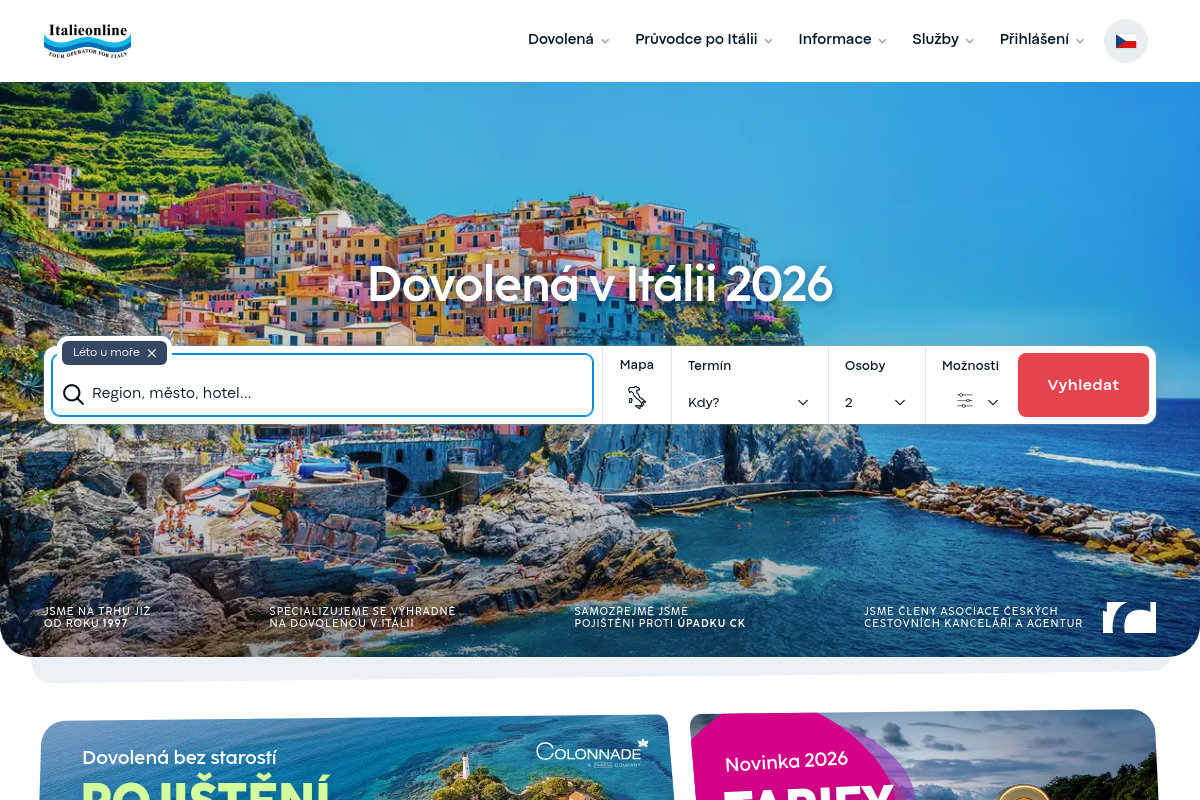Image resolution: width=1200 pixels, height=800 pixels.
Task: Click the Možnosti filter sliders icon
Action: (x=965, y=401)
